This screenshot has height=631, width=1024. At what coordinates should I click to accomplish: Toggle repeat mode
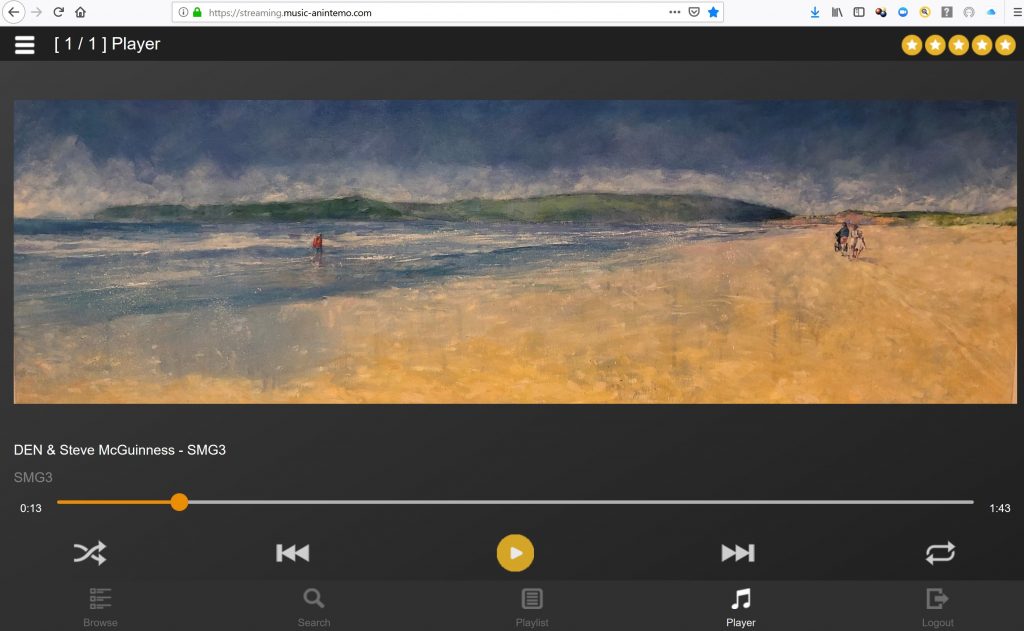point(940,553)
